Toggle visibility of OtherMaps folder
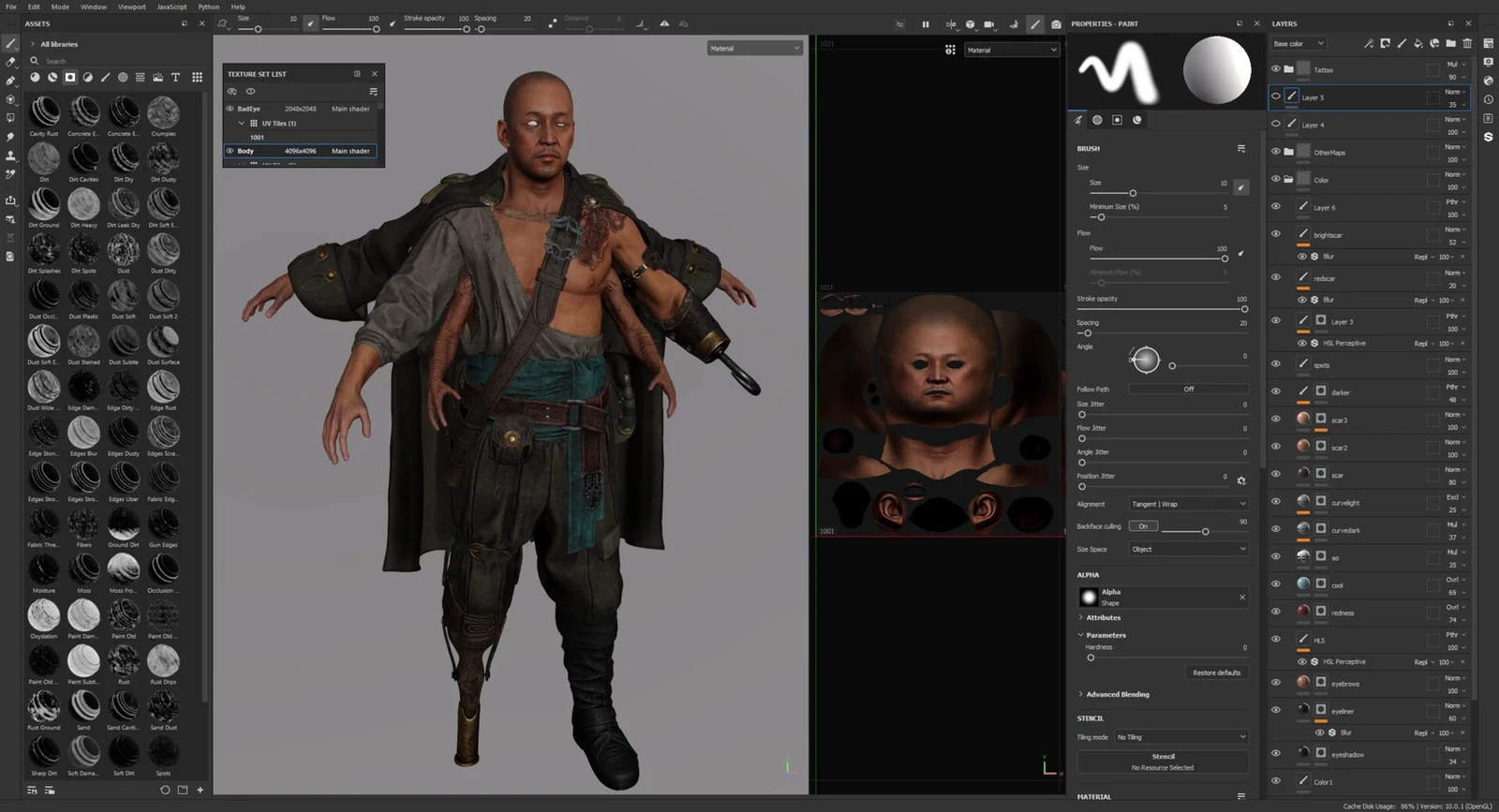 coord(1275,151)
